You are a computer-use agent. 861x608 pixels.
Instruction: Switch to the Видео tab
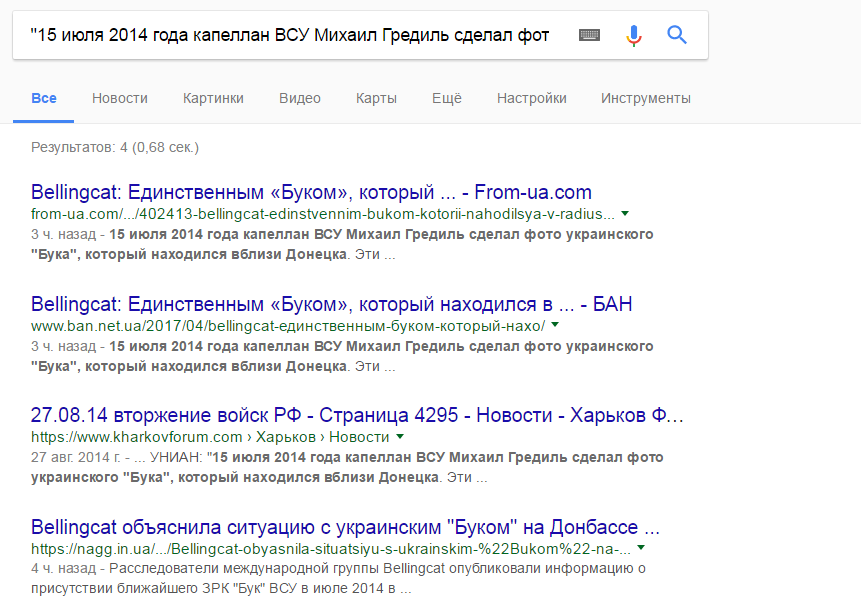coord(300,98)
